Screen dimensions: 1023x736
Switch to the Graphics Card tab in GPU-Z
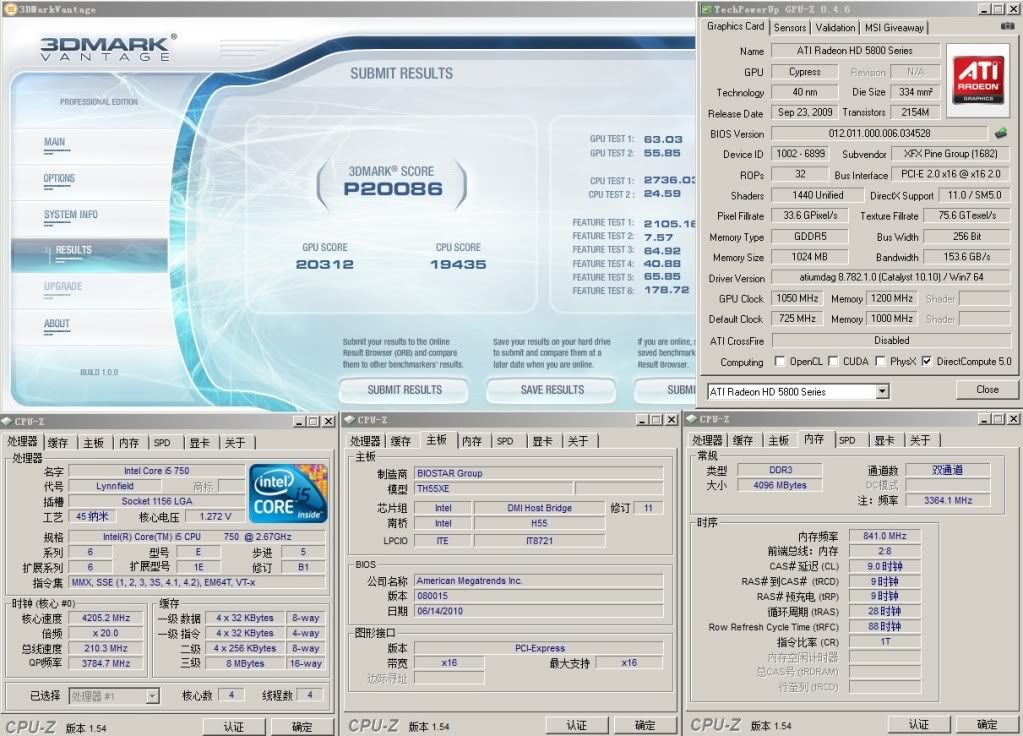pyautogui.click(x=735, y=27)
